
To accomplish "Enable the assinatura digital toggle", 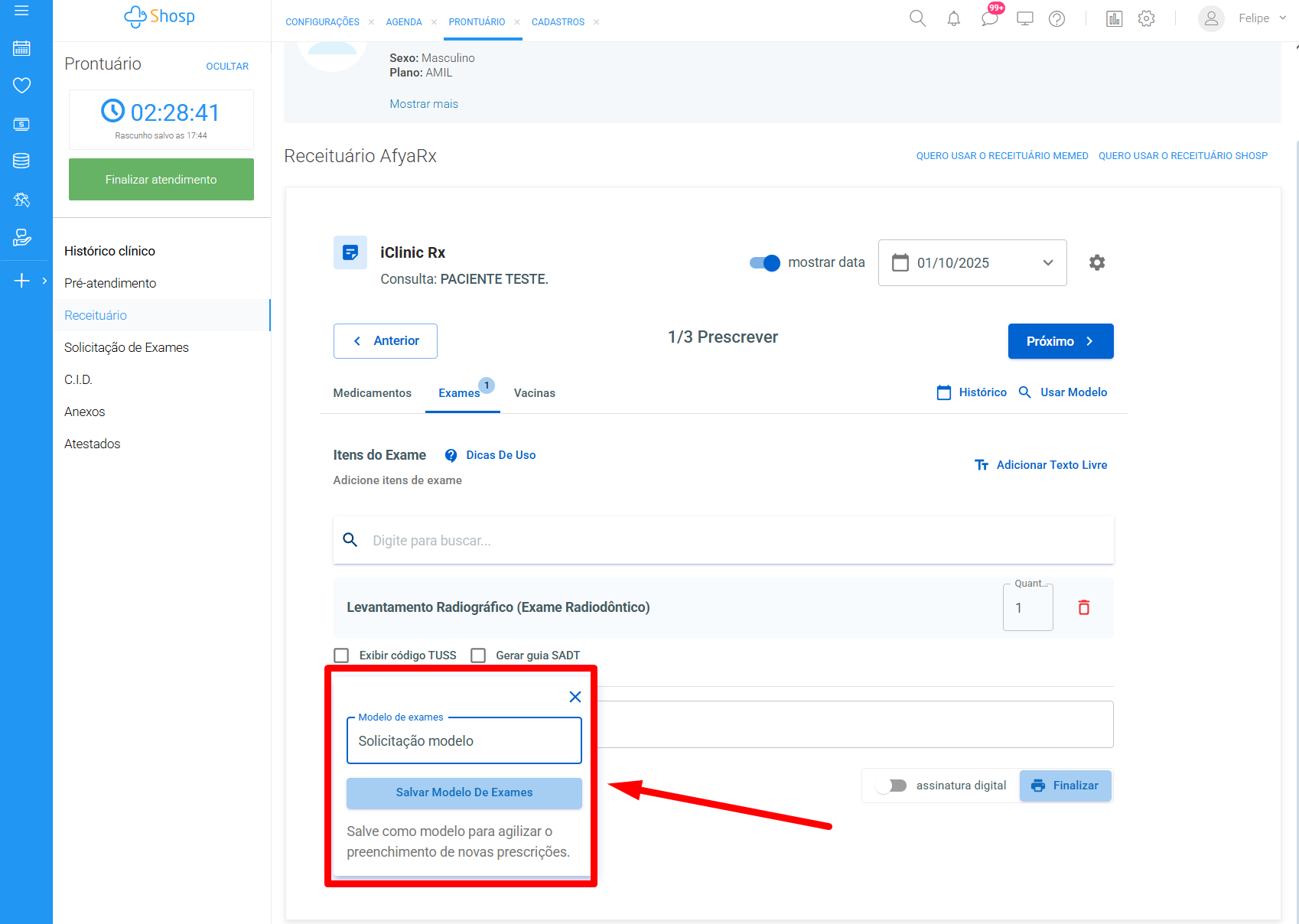I will 892,786.
